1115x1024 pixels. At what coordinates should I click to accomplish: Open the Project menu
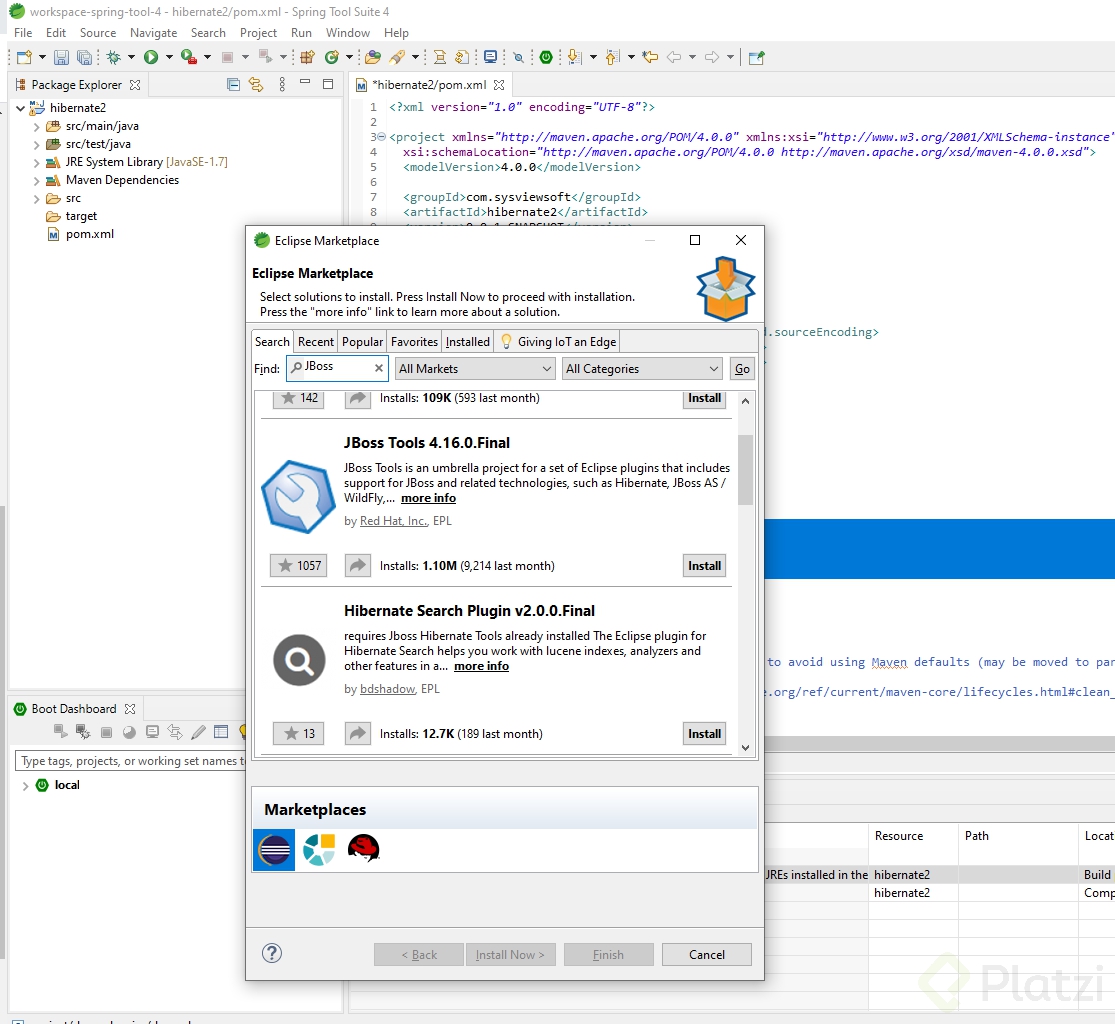pyautogui.click(x=258, y=33)
